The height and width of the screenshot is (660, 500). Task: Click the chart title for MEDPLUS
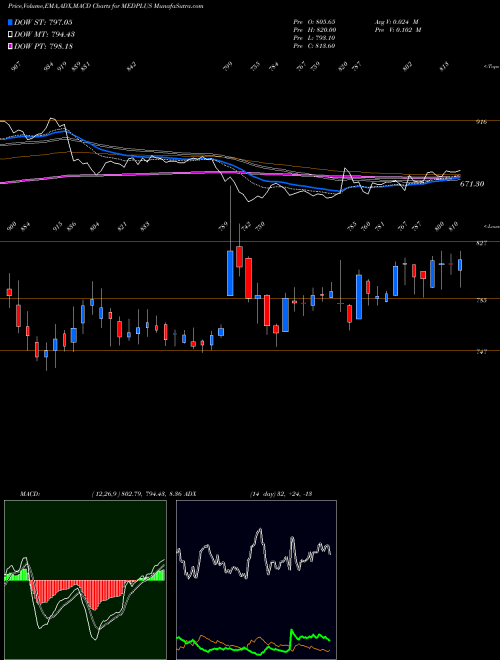click(x=106, y=6)
